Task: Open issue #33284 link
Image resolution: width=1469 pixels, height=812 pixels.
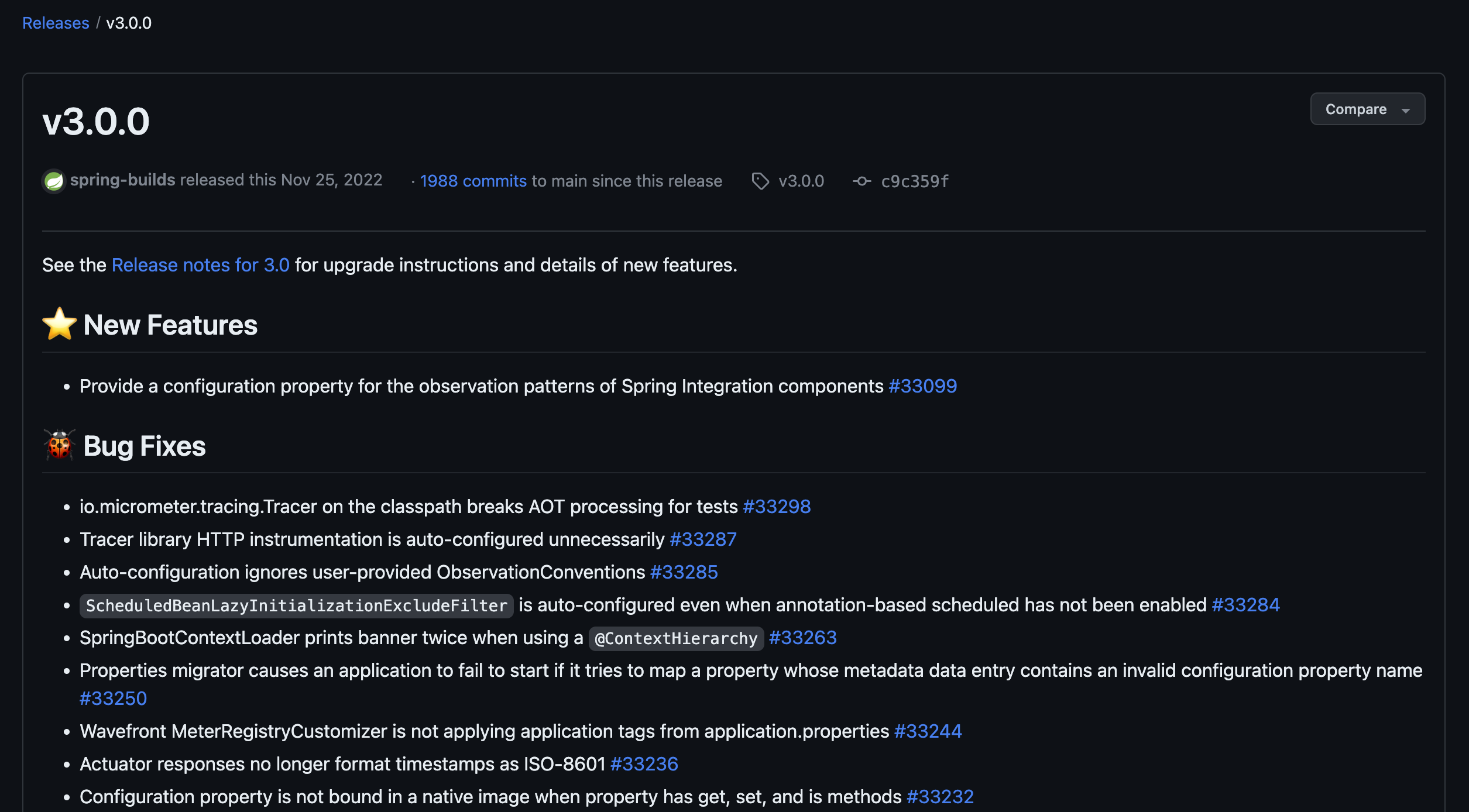Action: tap(1245, 605)
